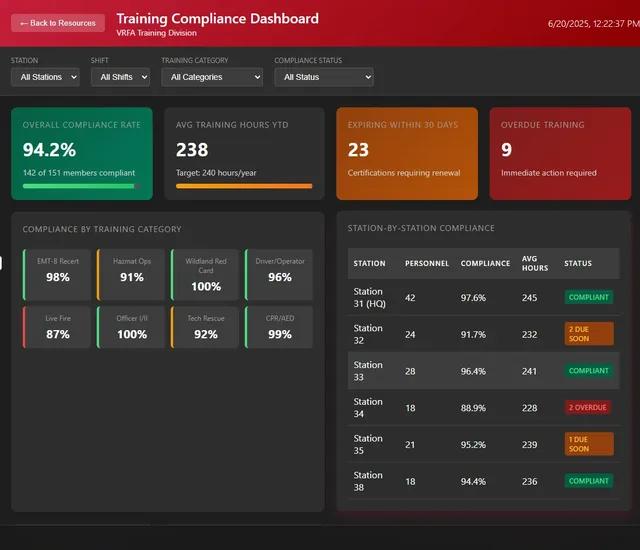Open the Overdue Training card
640x550 pixels.
[560, 153]
